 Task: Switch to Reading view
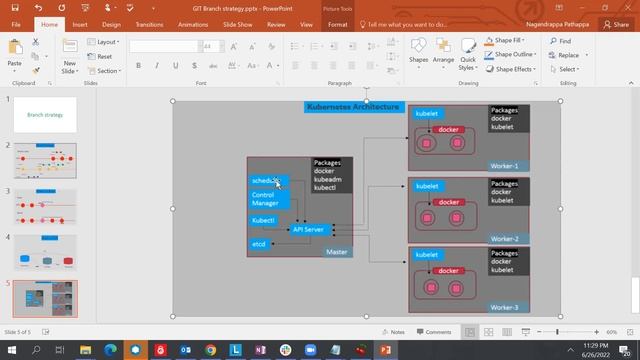[507, 332]
